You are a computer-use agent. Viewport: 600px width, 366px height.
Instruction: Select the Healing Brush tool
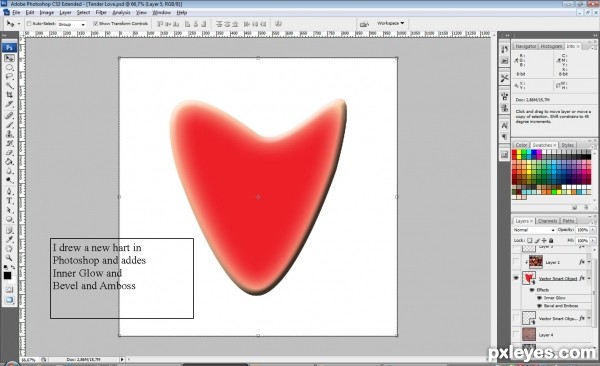(x=9, y=116)
